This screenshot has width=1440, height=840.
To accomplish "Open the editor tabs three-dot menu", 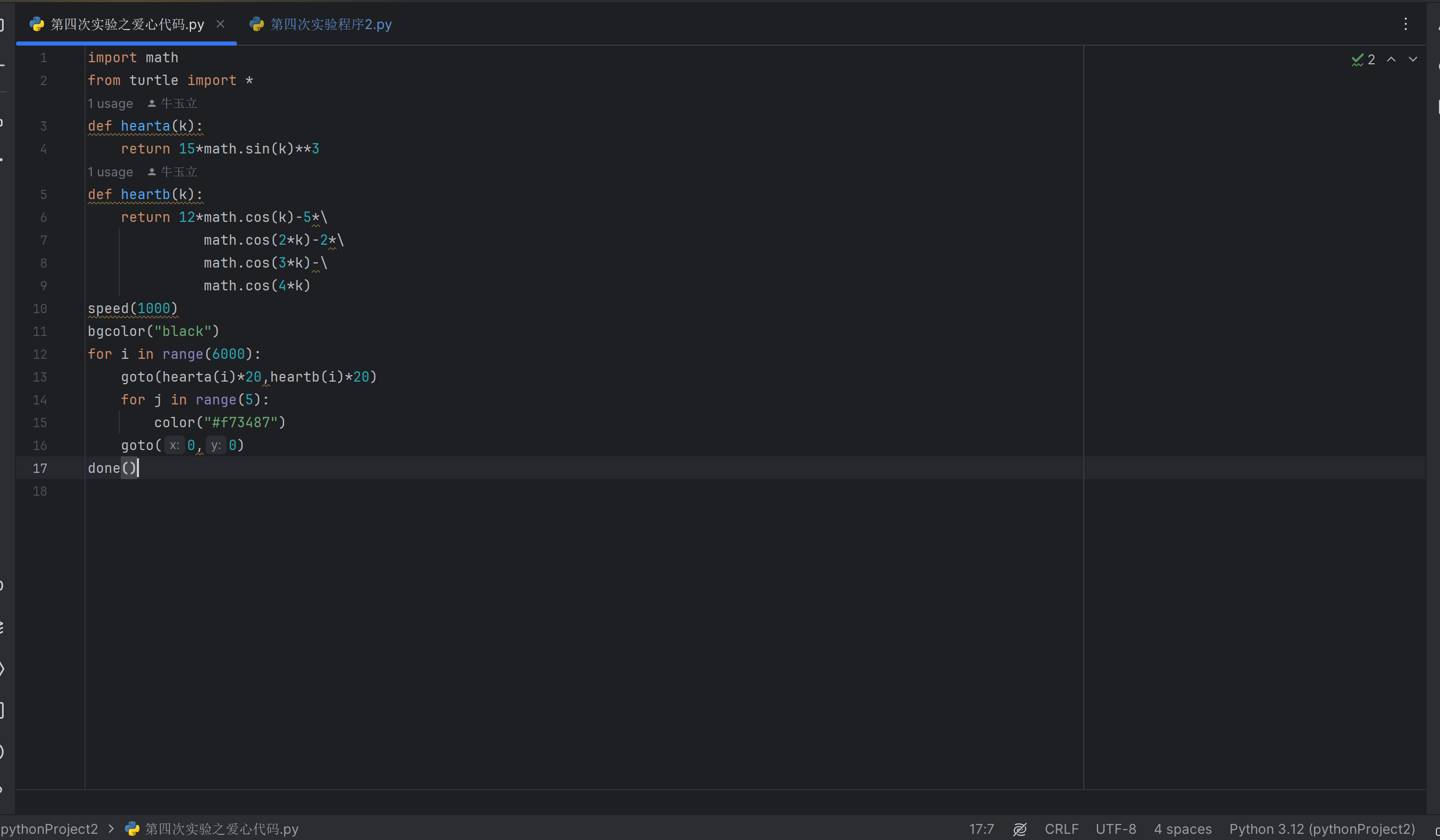I will 1406,24.
